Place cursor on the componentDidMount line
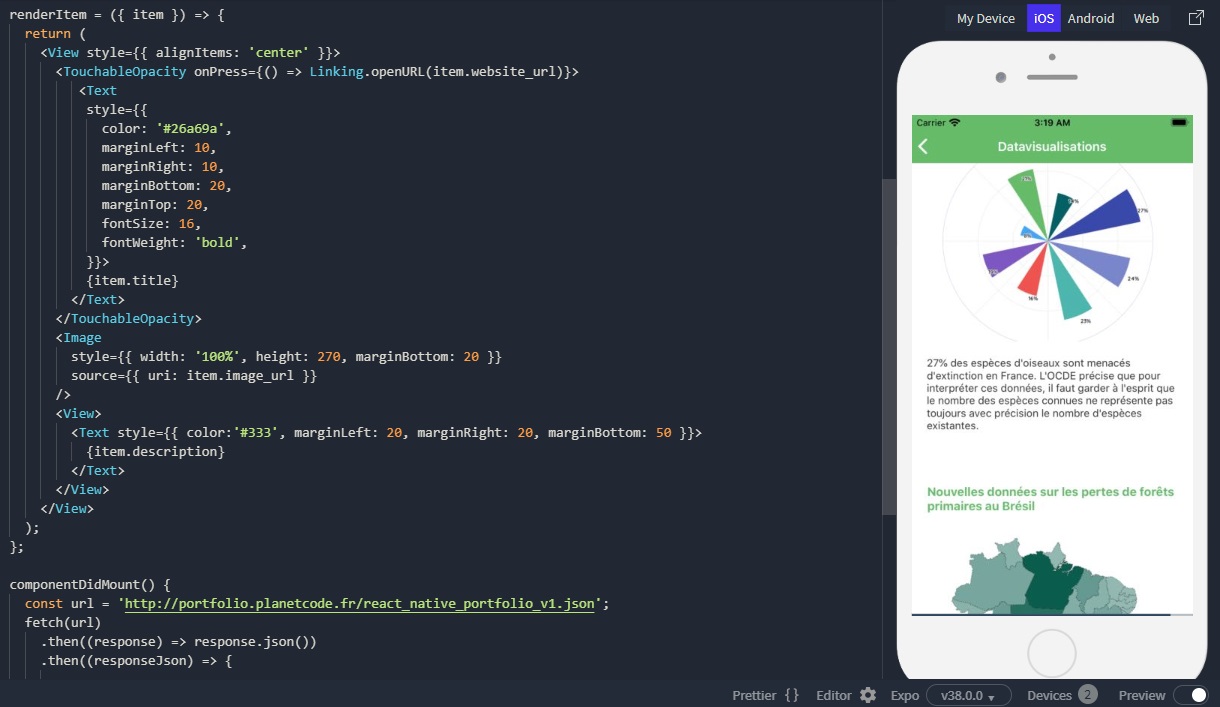1220x707 pixels. (90, 584)
